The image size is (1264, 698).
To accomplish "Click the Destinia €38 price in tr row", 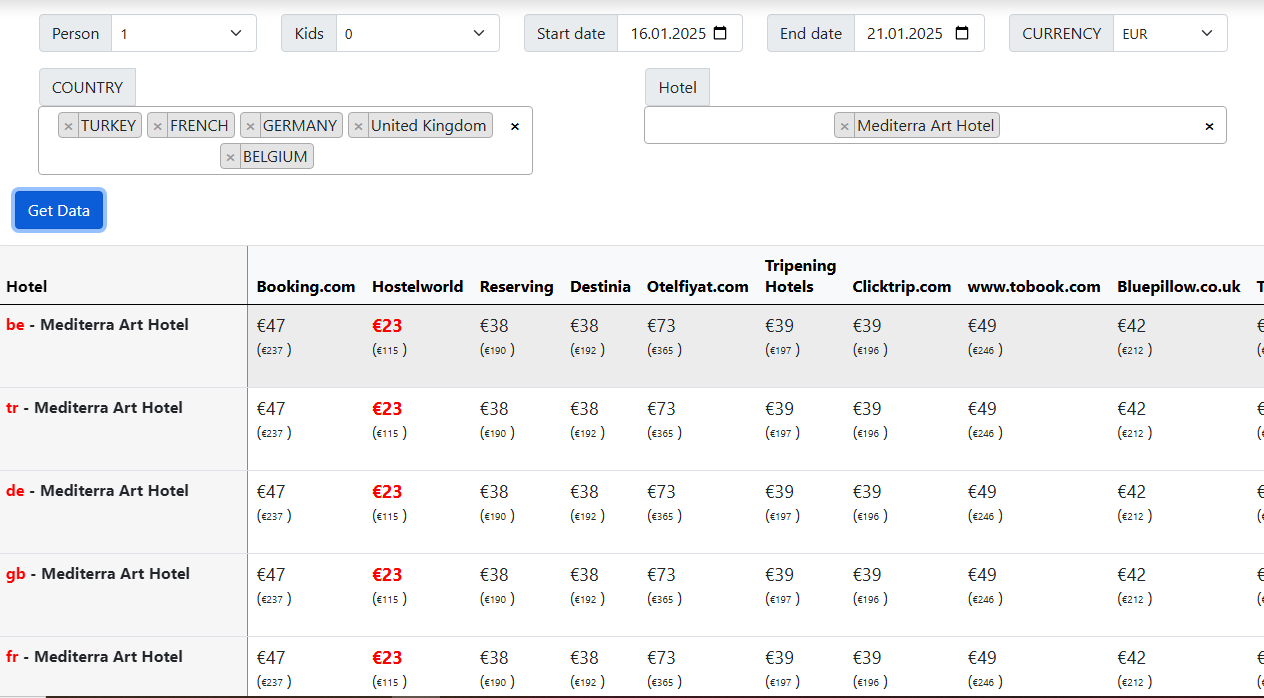I will pos(584,409).
